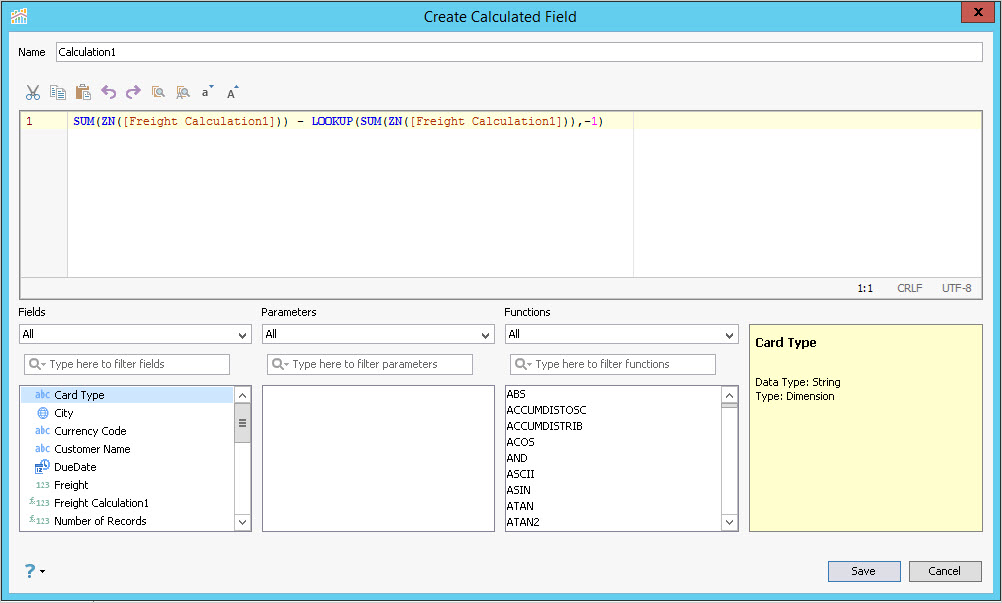1002x603 pixels.
Task: Open the Find tool in toolbar
Action: pos(158,92)
